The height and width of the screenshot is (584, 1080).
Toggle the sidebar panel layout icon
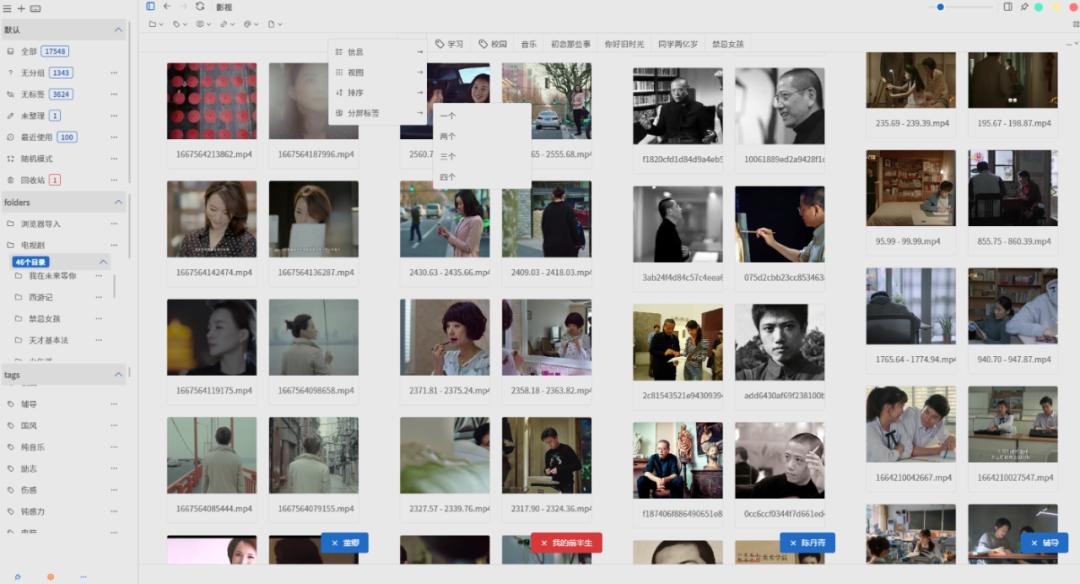(x=150, y=6)
